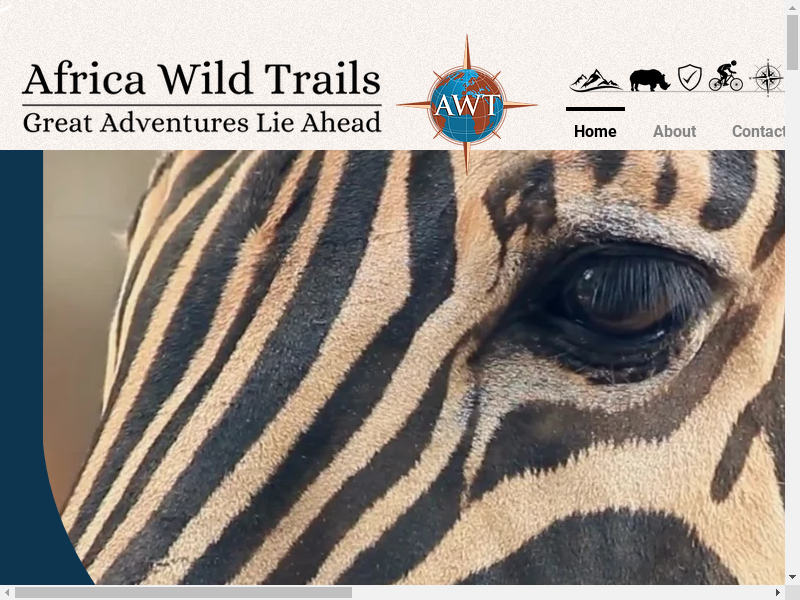Click the vertical scrollbar down arrow

point(792,577)
